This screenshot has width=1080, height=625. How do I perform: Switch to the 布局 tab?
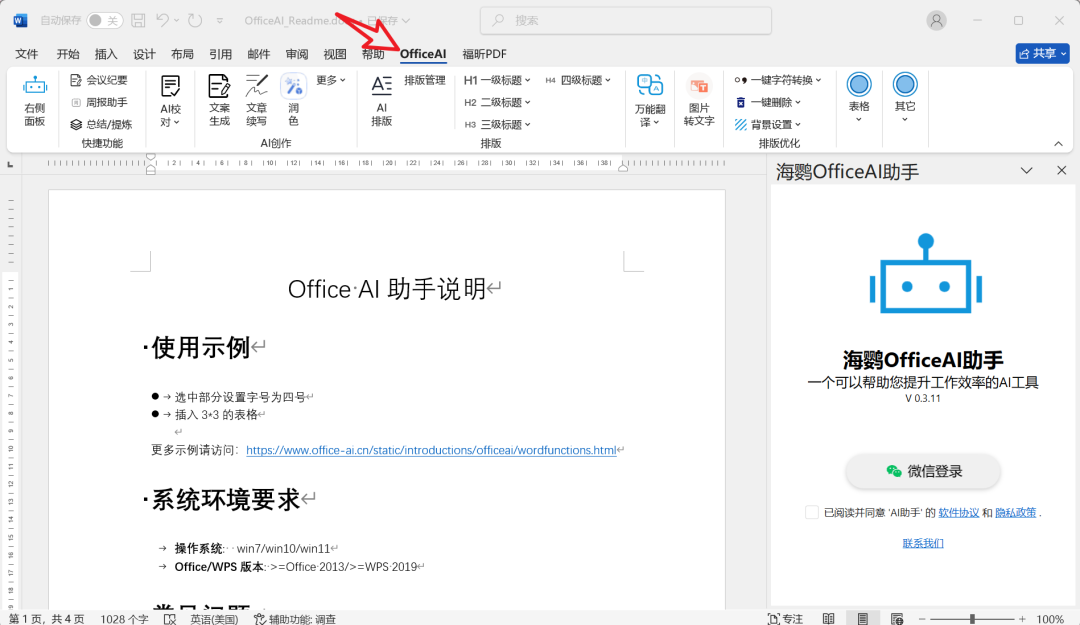[182, 54]
